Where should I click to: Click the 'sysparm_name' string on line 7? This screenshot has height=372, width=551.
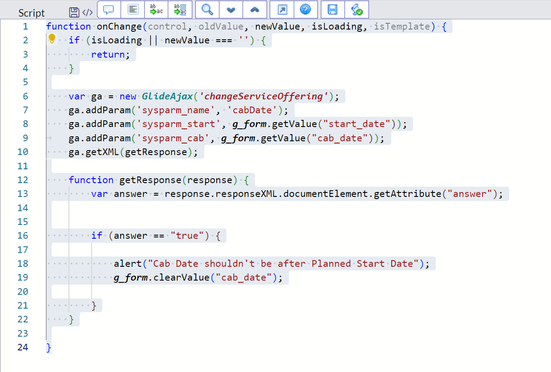click(x=175, y=110)
